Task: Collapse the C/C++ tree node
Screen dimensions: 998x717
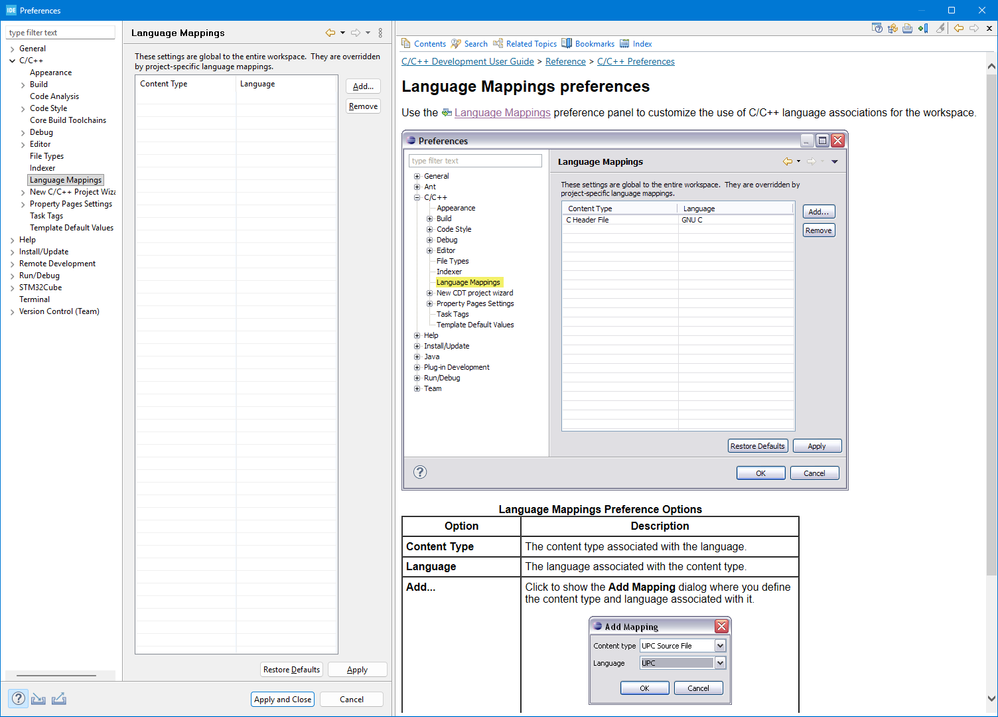Action: pyautogui.click(x=12, y=61)
